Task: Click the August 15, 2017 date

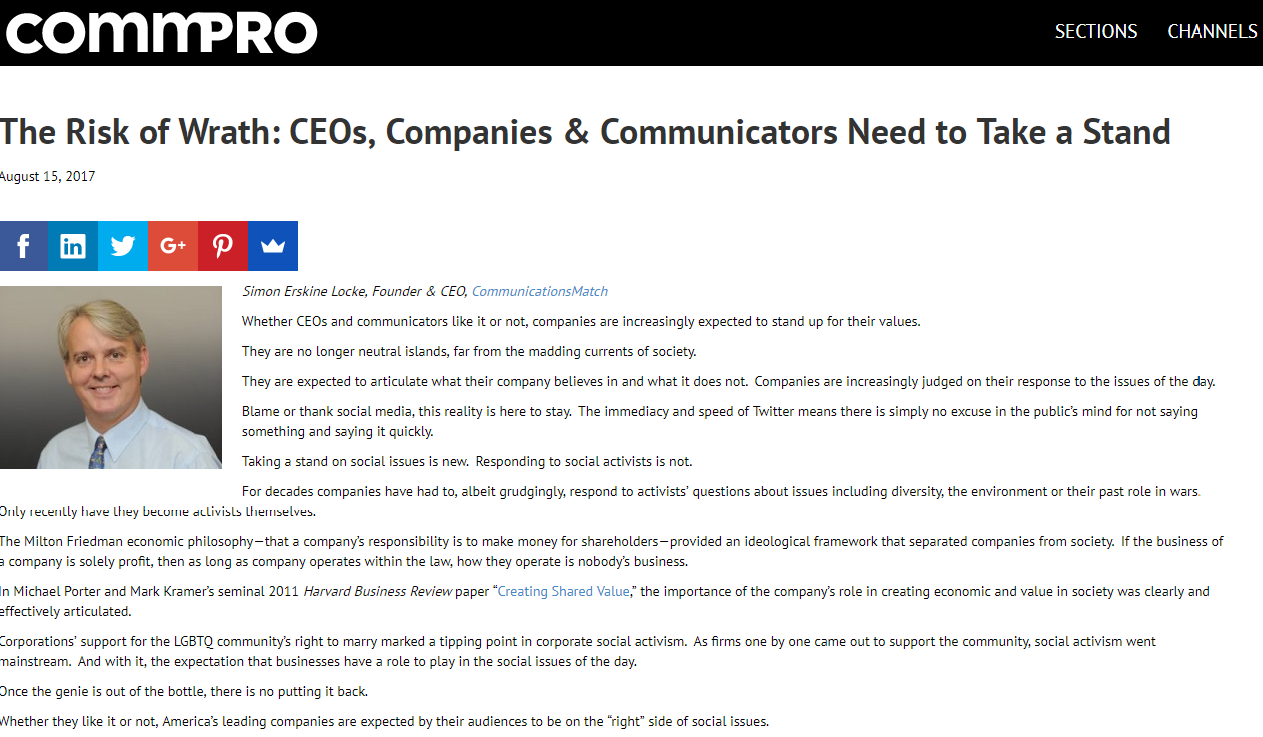Action: click(x=47, y=177)
